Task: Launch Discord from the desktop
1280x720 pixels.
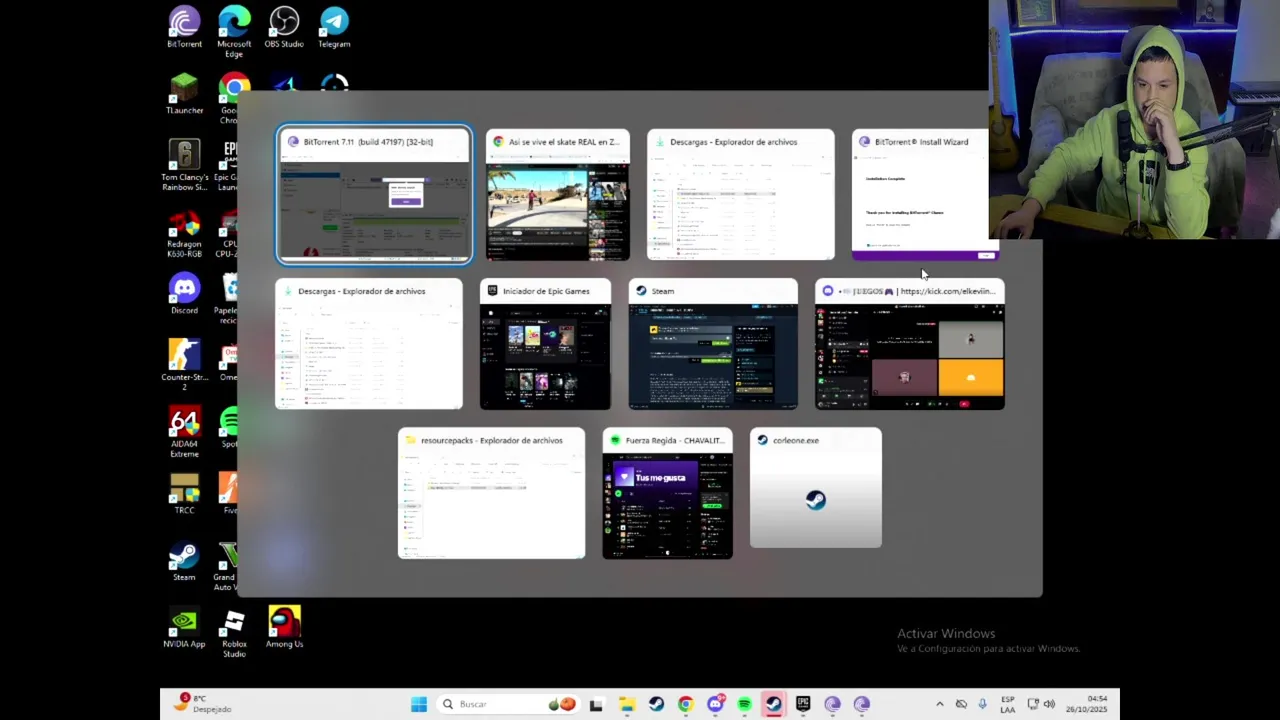Action: point(184,294)
